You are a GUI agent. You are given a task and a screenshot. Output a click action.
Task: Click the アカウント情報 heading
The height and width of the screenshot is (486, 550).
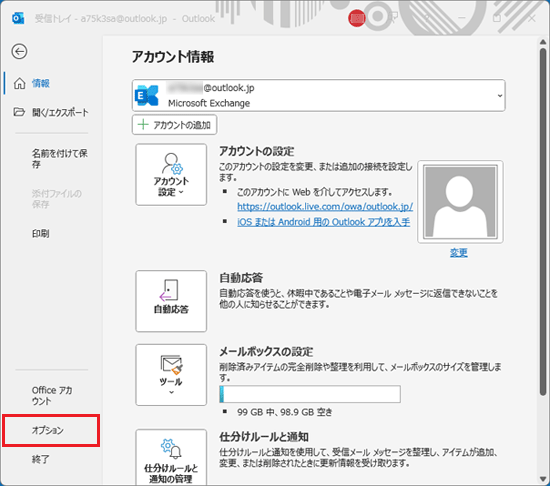[x=173, y=56]
